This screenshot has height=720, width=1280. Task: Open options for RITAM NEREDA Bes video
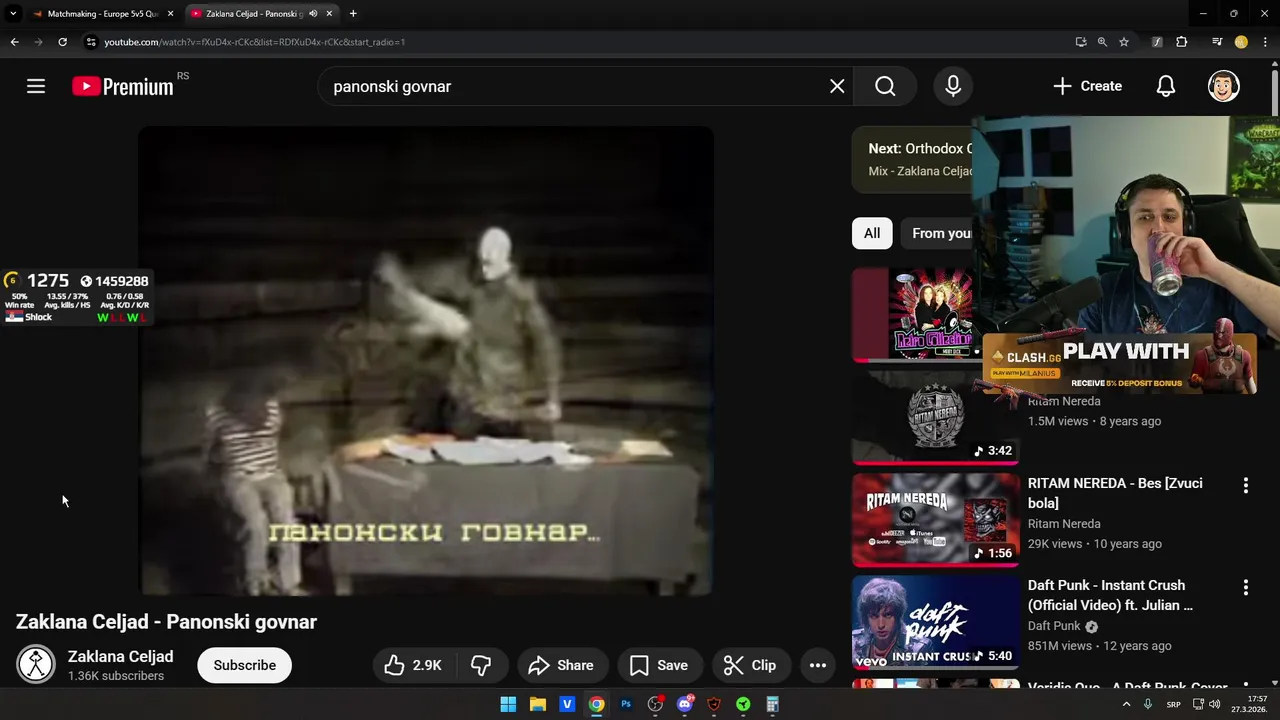1245,485
